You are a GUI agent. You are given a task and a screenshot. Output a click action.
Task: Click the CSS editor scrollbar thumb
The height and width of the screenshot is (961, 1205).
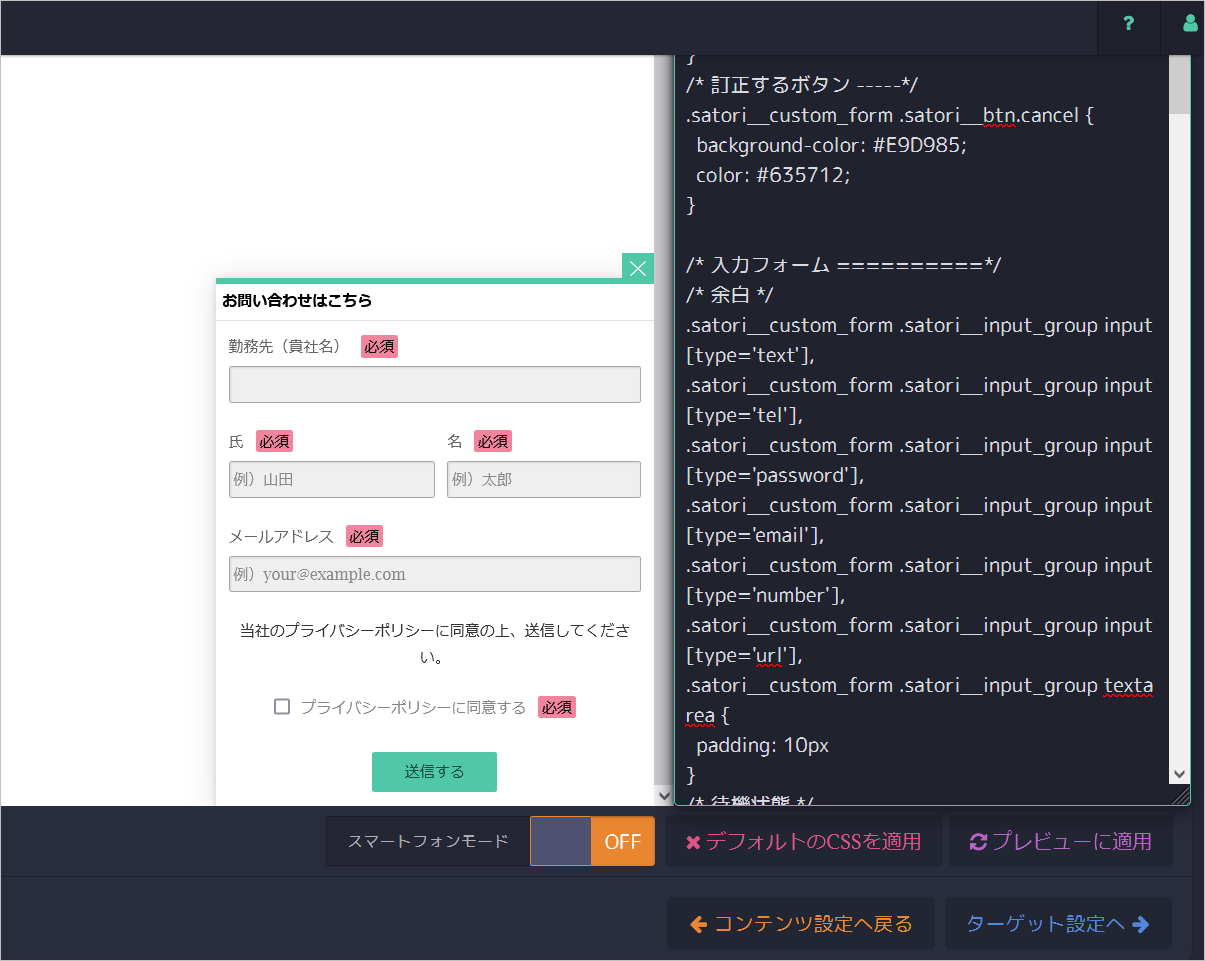1179,86
